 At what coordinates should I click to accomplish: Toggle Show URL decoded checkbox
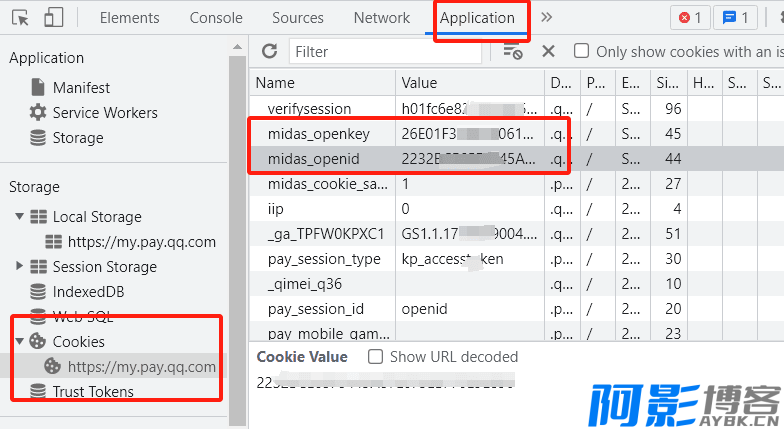click(x=375, y=356)
